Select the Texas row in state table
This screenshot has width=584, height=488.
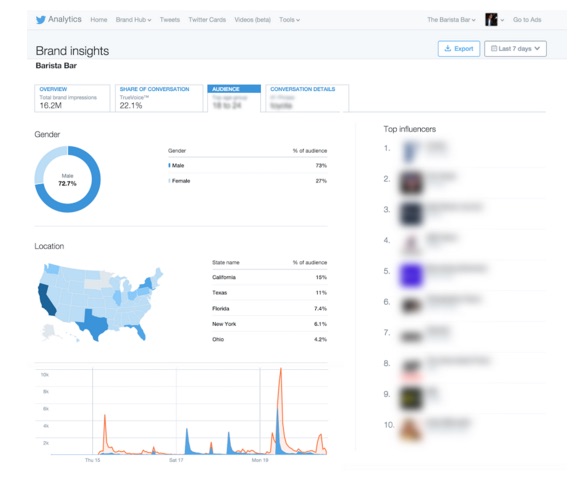[x=269, y=292]
